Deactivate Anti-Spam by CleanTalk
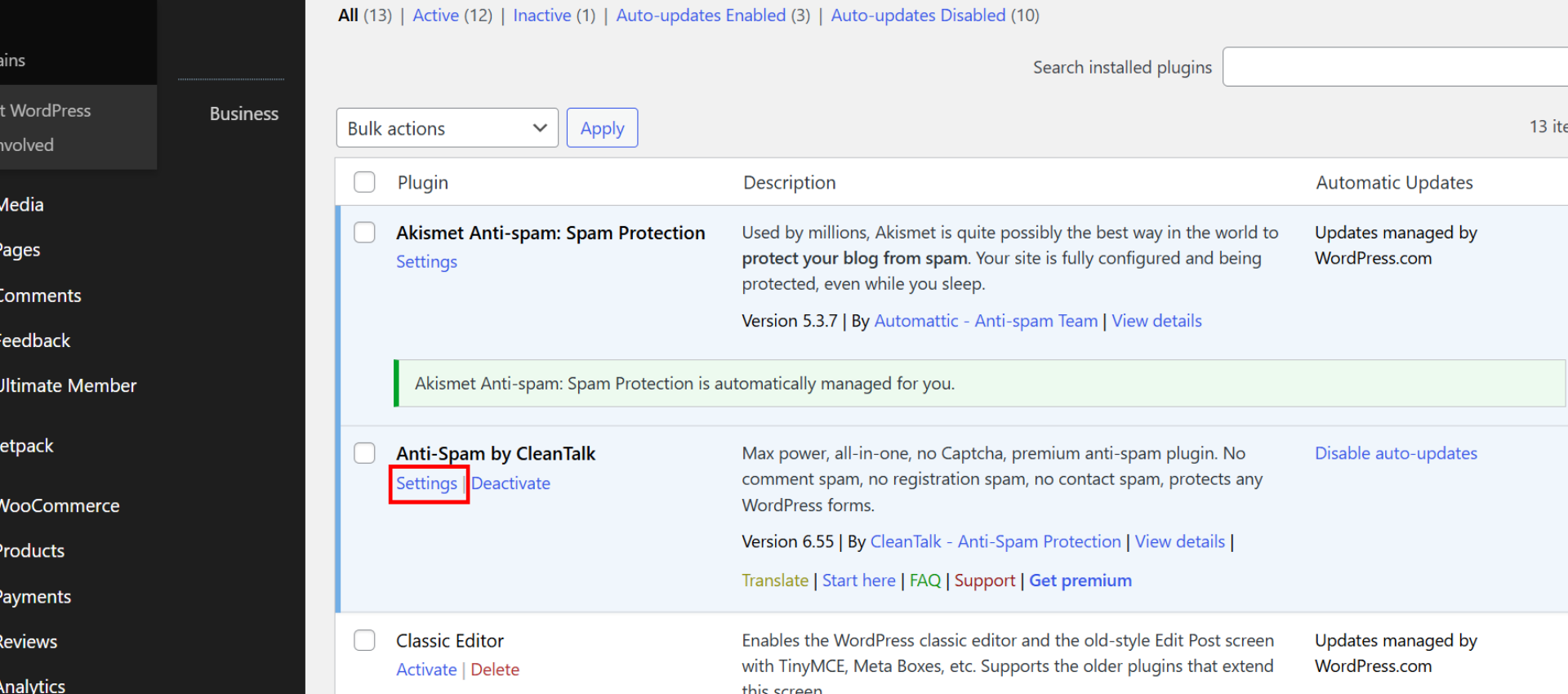This screenshot has width=1568, height=694. 510,483
